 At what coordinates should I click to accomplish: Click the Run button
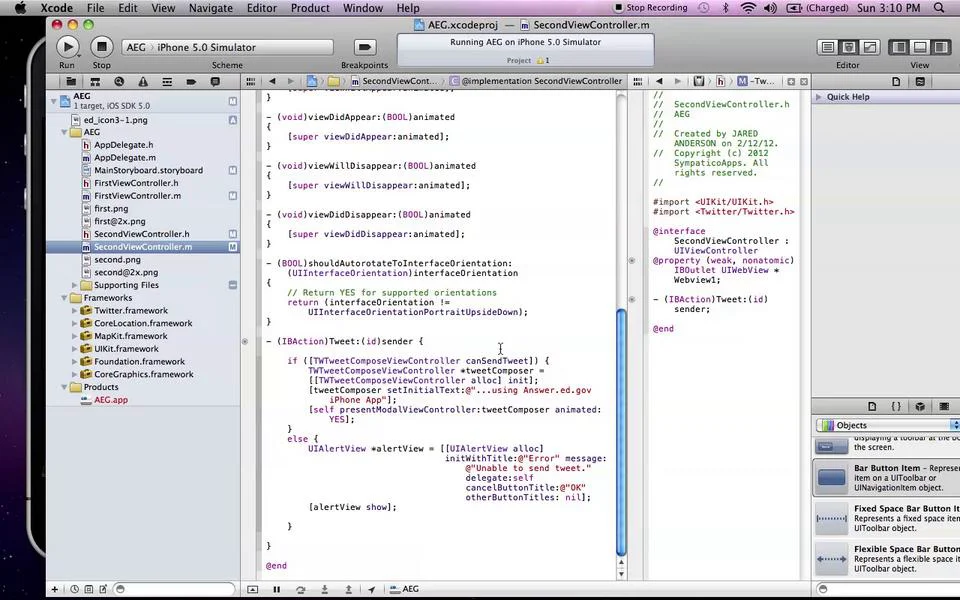67,47
